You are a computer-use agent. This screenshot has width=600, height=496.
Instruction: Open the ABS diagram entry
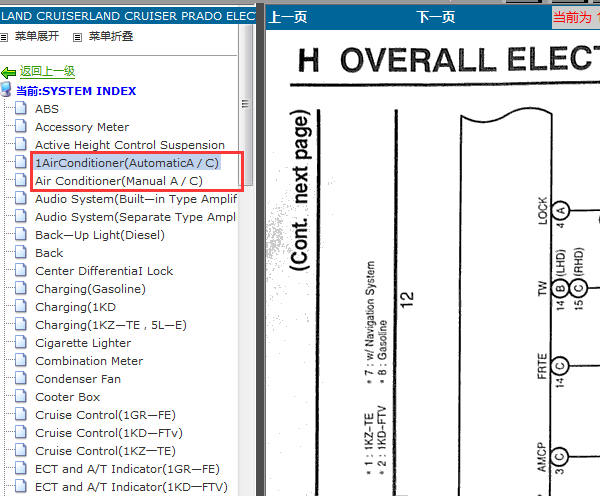(47, 109)
